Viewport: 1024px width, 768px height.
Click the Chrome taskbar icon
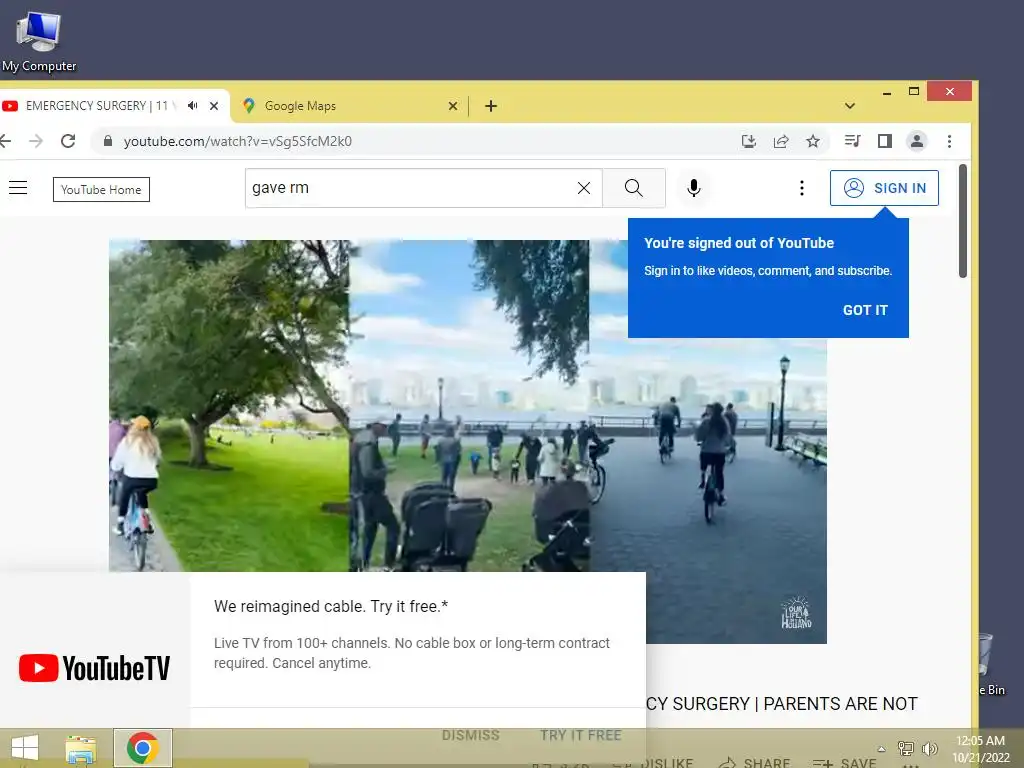pyautogui.click(x=142, y=748)
